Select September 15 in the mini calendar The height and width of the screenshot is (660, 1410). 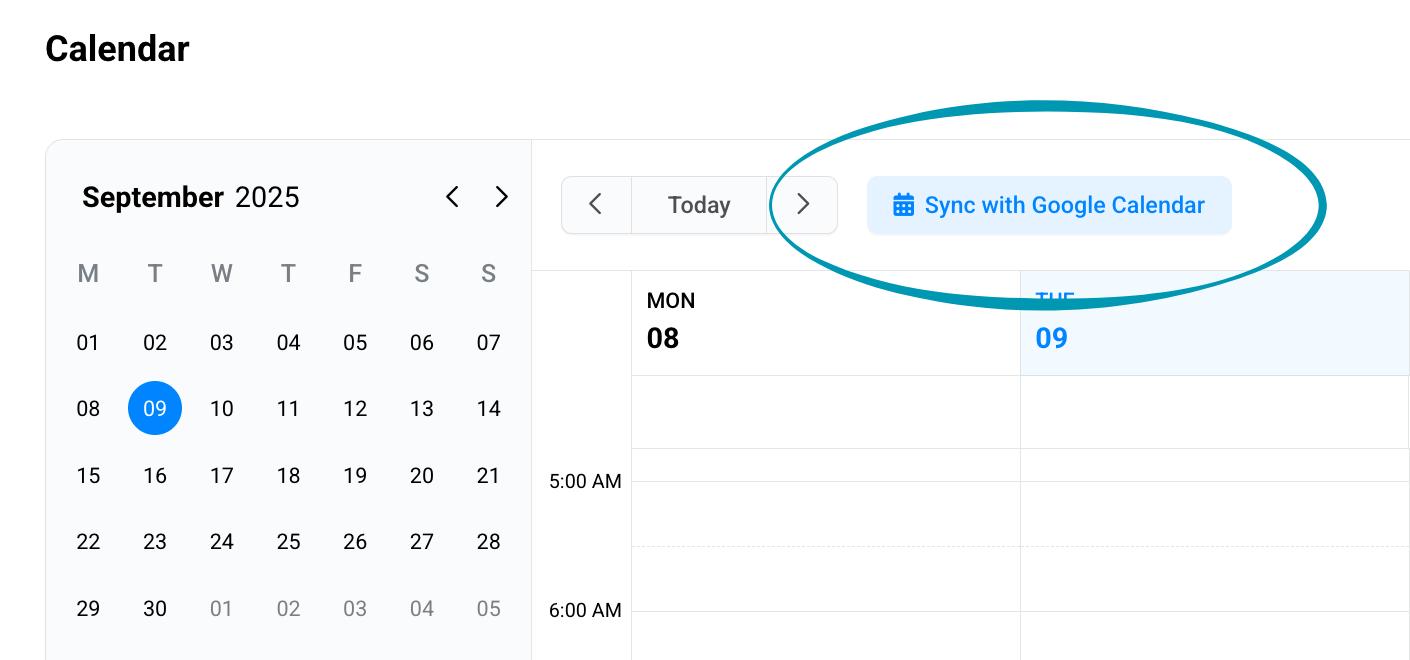(x=88, y=475)
